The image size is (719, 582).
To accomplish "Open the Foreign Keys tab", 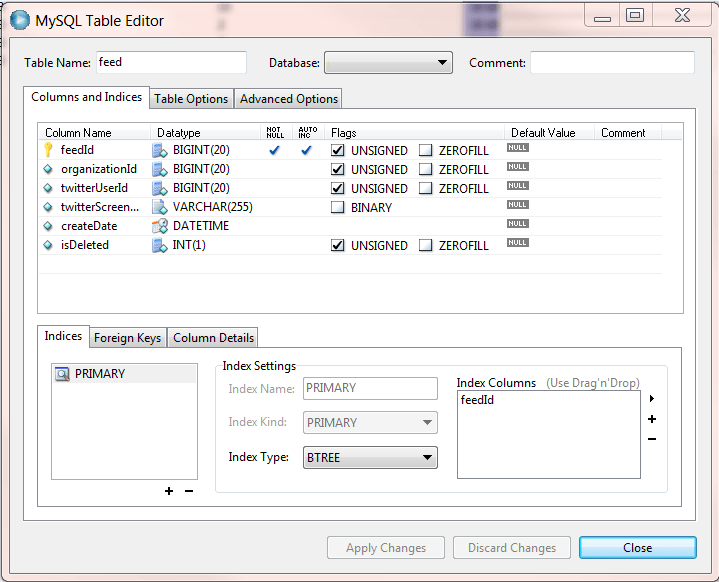I will (x=127, y=338).
